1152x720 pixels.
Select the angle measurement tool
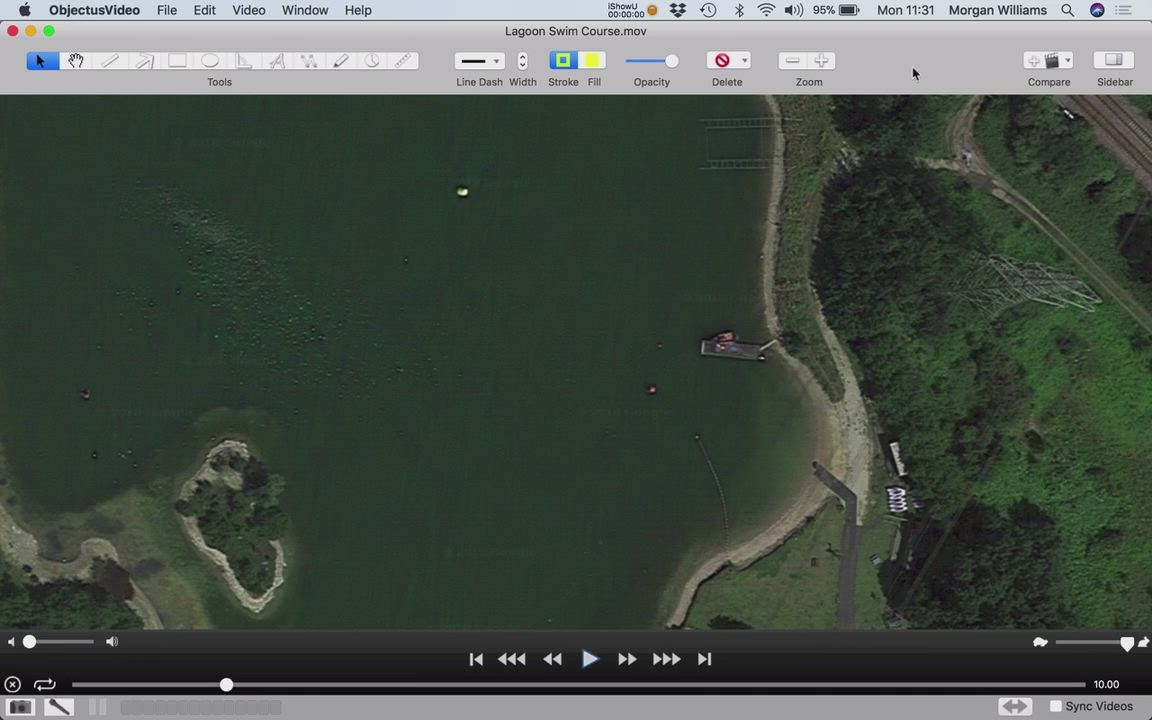tap(243, 61)
